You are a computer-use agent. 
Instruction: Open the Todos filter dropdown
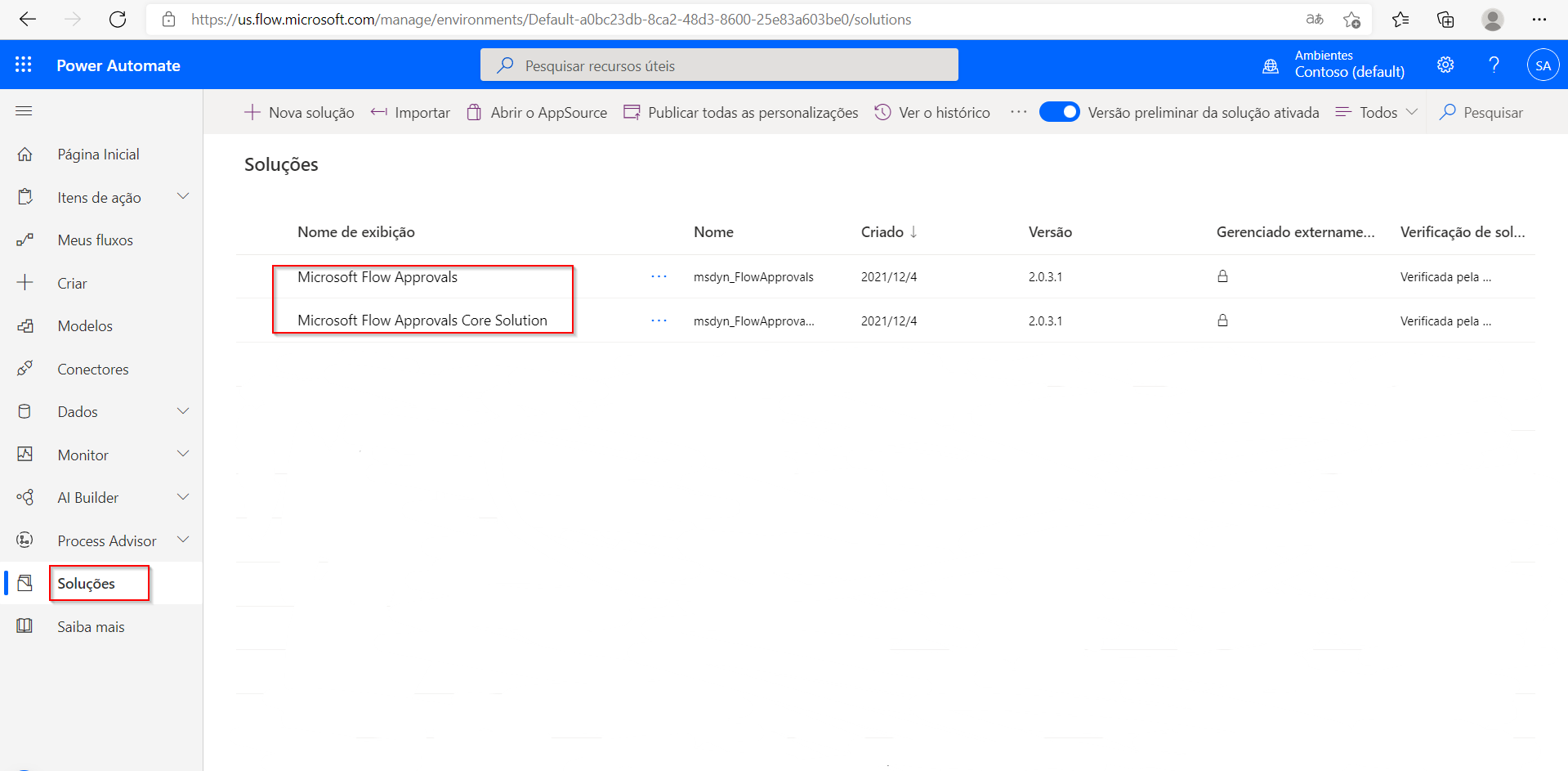[x=1377, y=112]
